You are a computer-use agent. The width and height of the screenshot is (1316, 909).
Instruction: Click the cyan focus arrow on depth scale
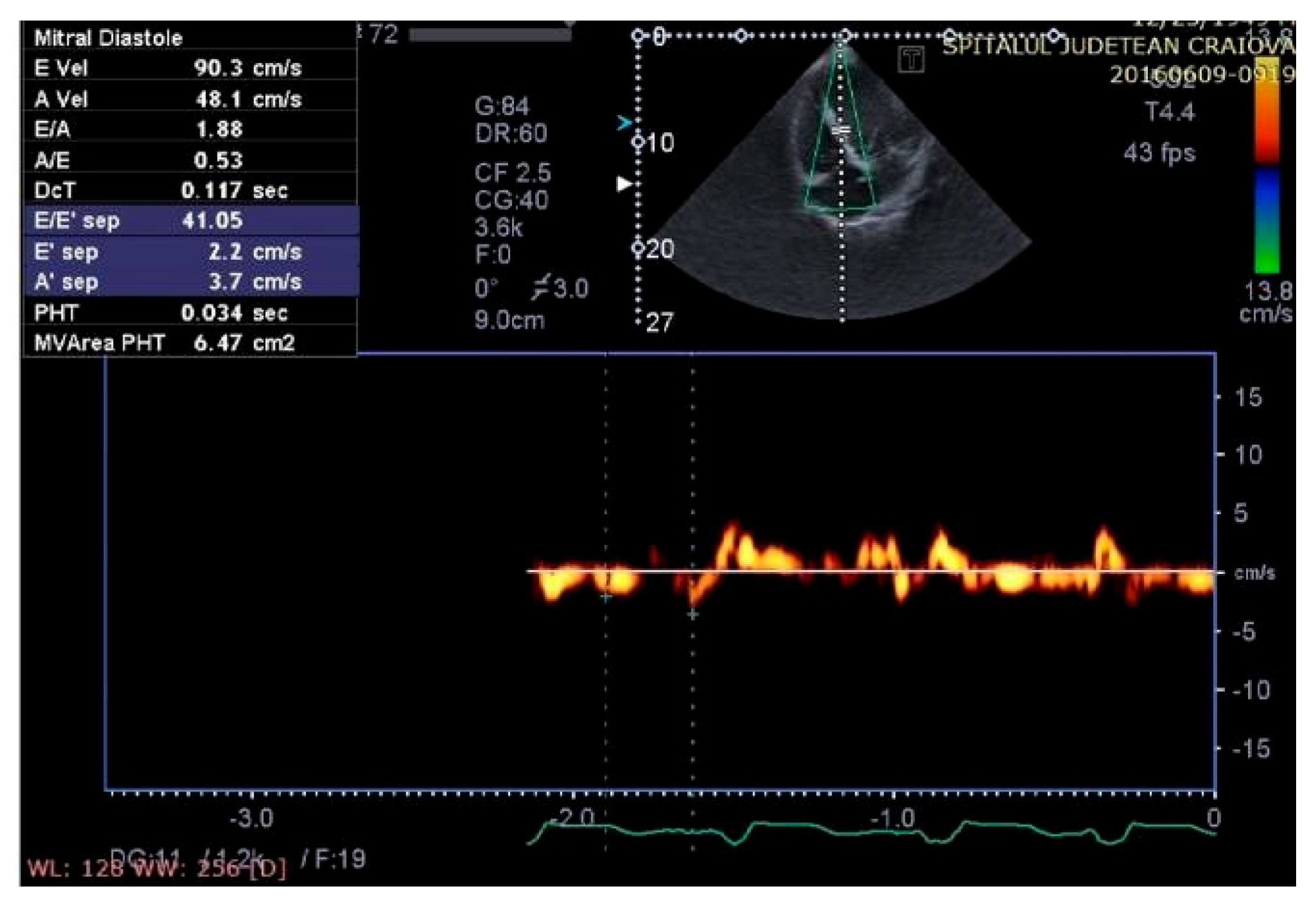[624, 122]
